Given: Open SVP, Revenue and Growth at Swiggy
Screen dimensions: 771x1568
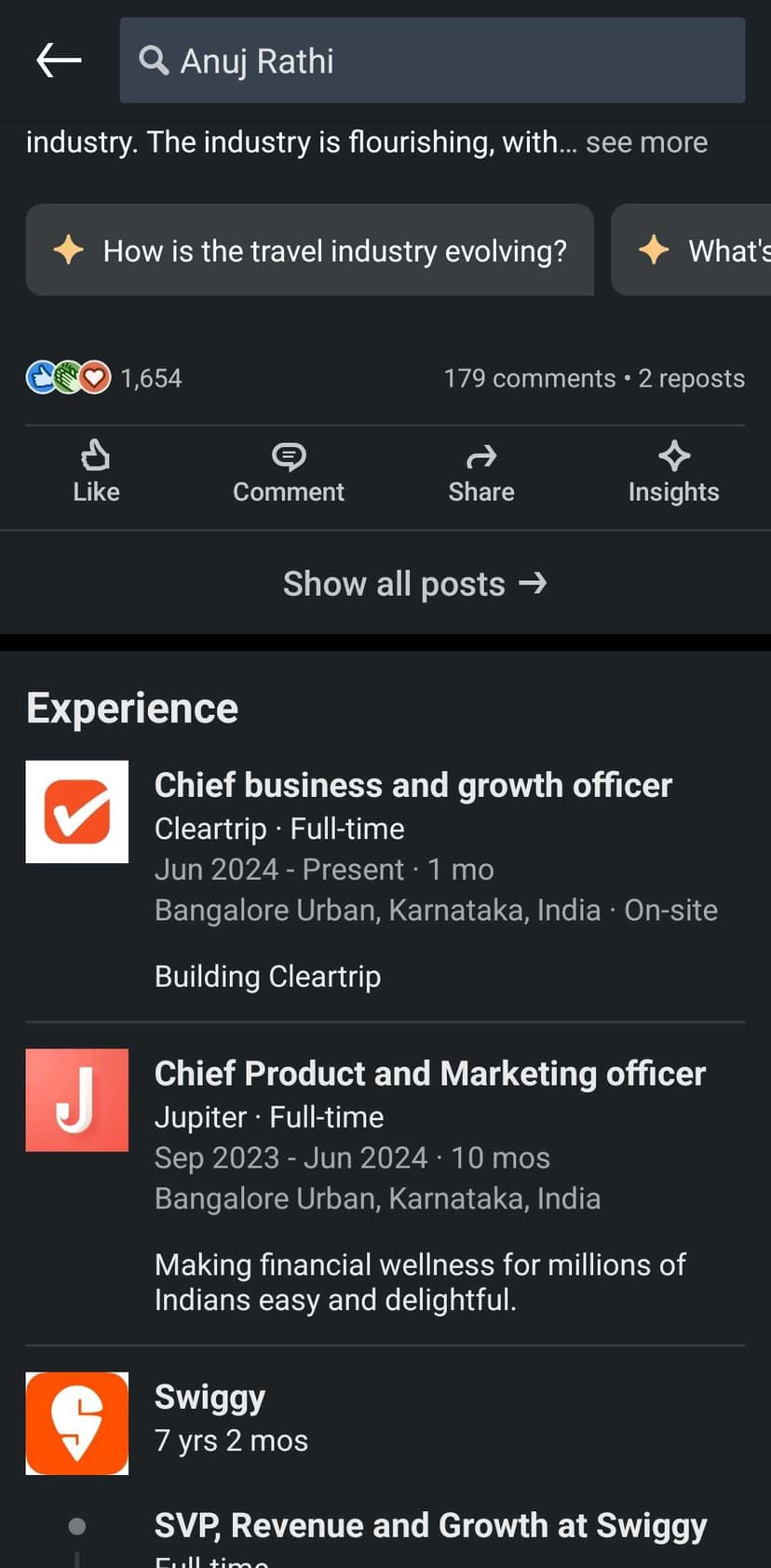Looking at the screenshot, I should (x=430, y=1525).
